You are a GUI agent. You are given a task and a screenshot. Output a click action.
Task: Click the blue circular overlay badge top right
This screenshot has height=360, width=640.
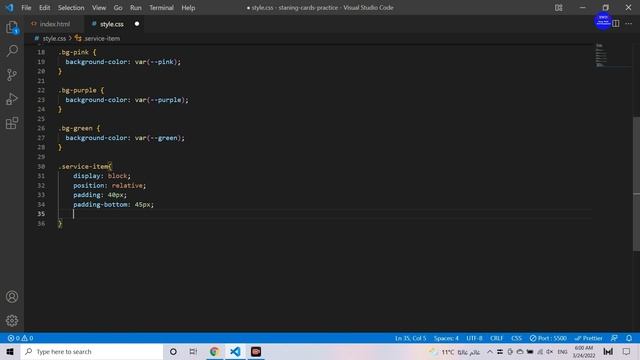pos(603,20)
